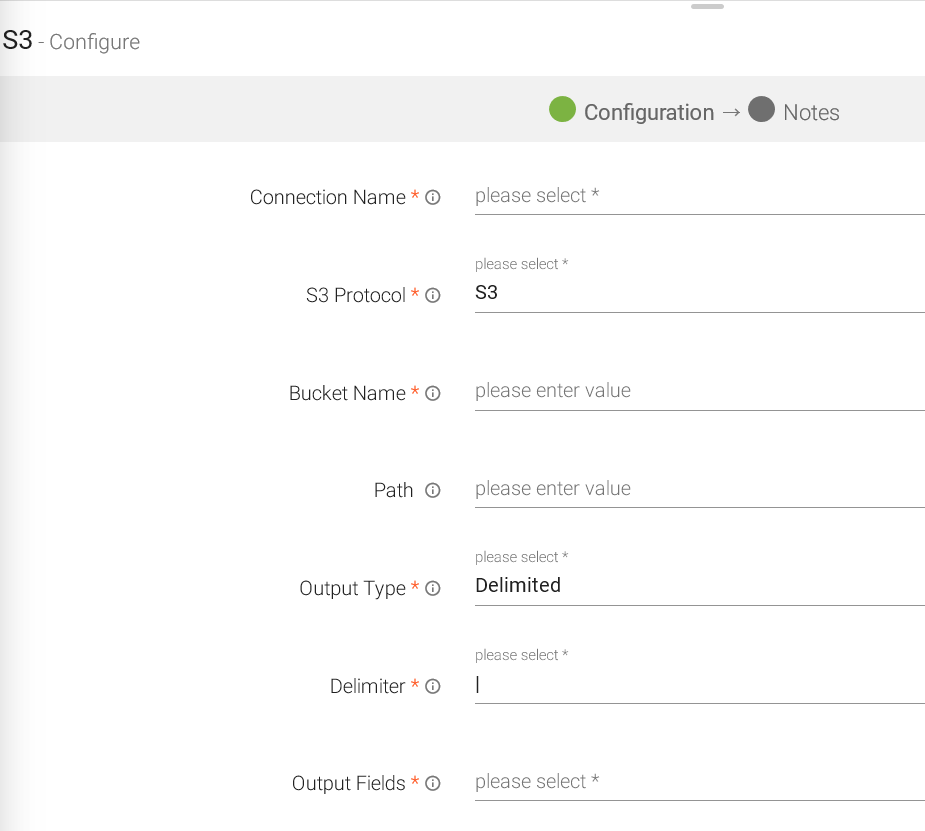Image resolution: width=925 pixels, height=831 pixels.
Task: Open the Output Fields dropdown
Action: pyautogui.click(x=698, y=782)
